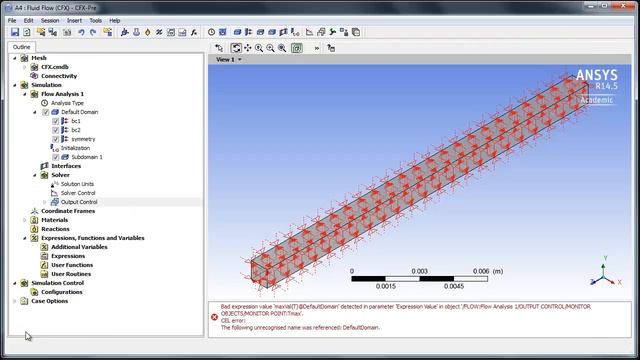The width and height of the screenshot is (640, 360).
Task: Collapse the Mesh tree node
Action: [x=15, y=58]
